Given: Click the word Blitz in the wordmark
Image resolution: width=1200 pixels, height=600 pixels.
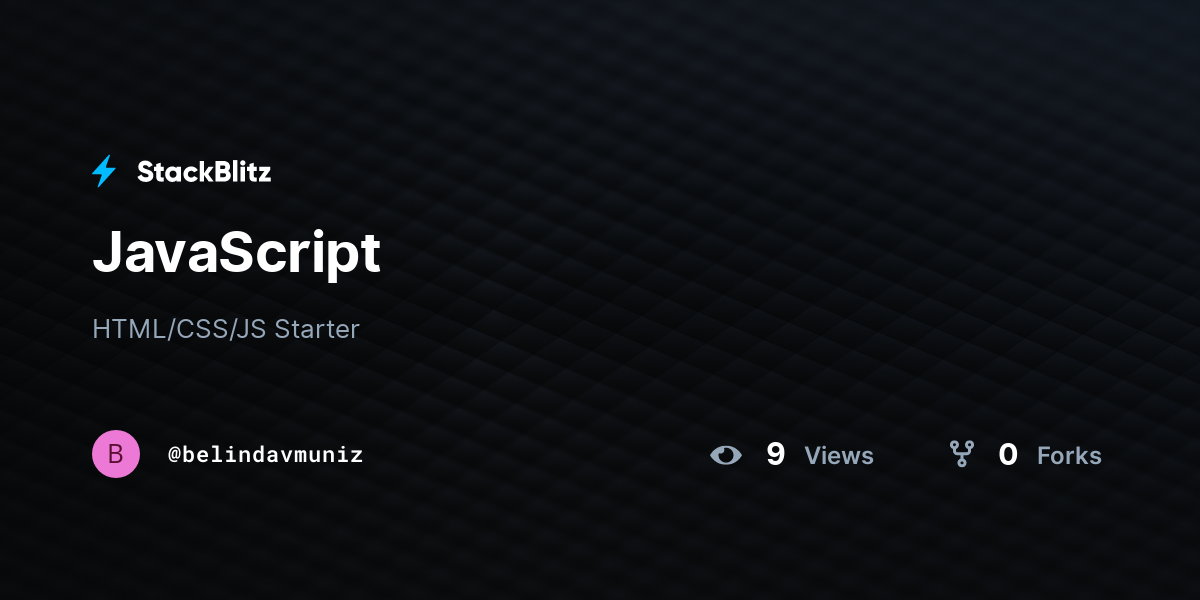Looking at the screenshot, I should tap(241, 172).
